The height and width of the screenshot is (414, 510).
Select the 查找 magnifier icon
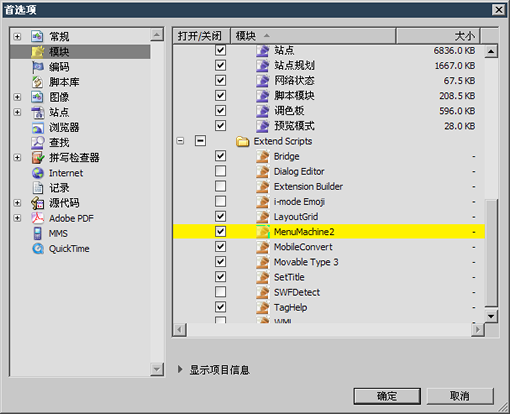tap(38, 143)
